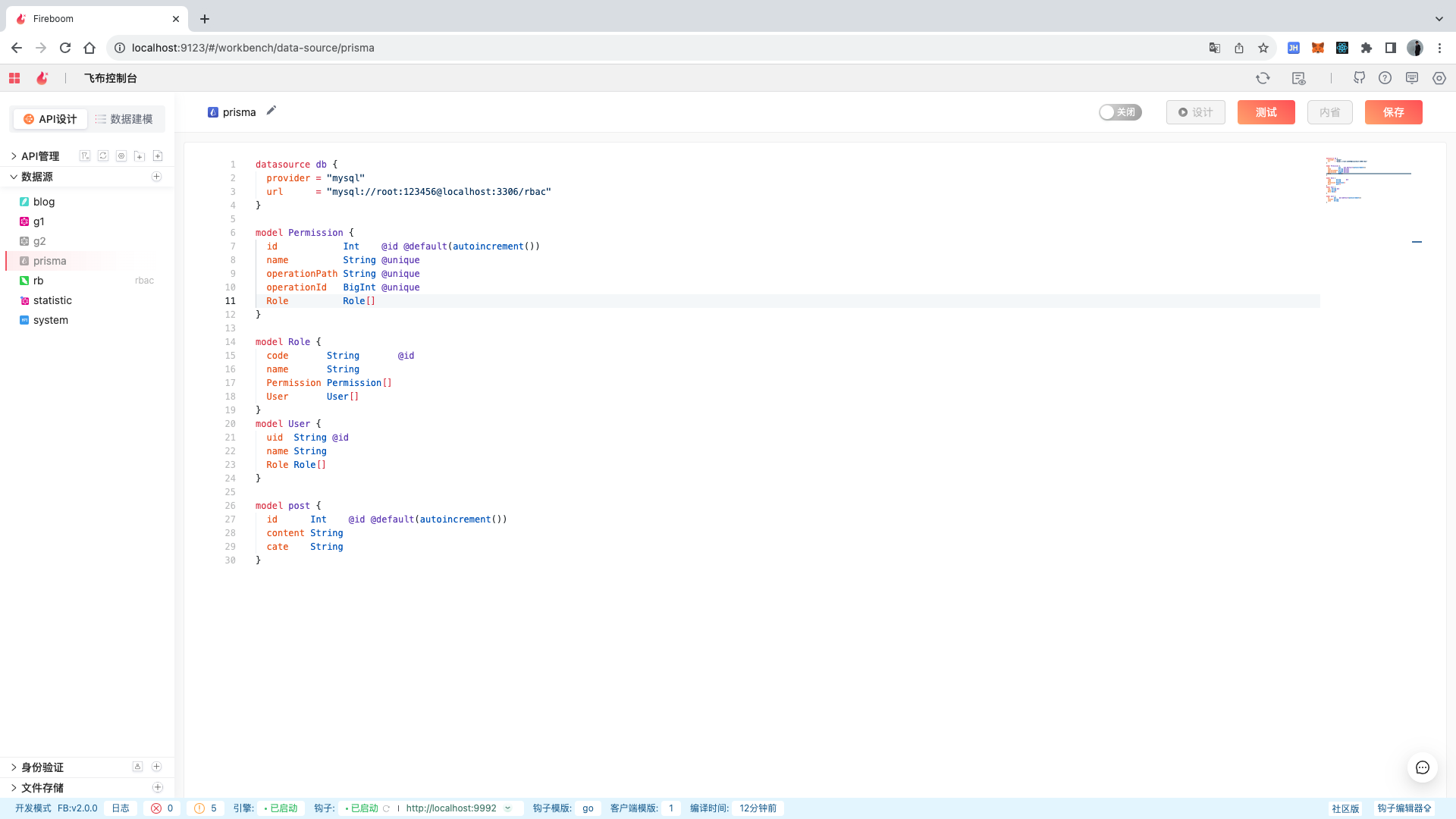Select the API设计 tab
This screenshot has width=1456, height=819.
tap(50, 119)
